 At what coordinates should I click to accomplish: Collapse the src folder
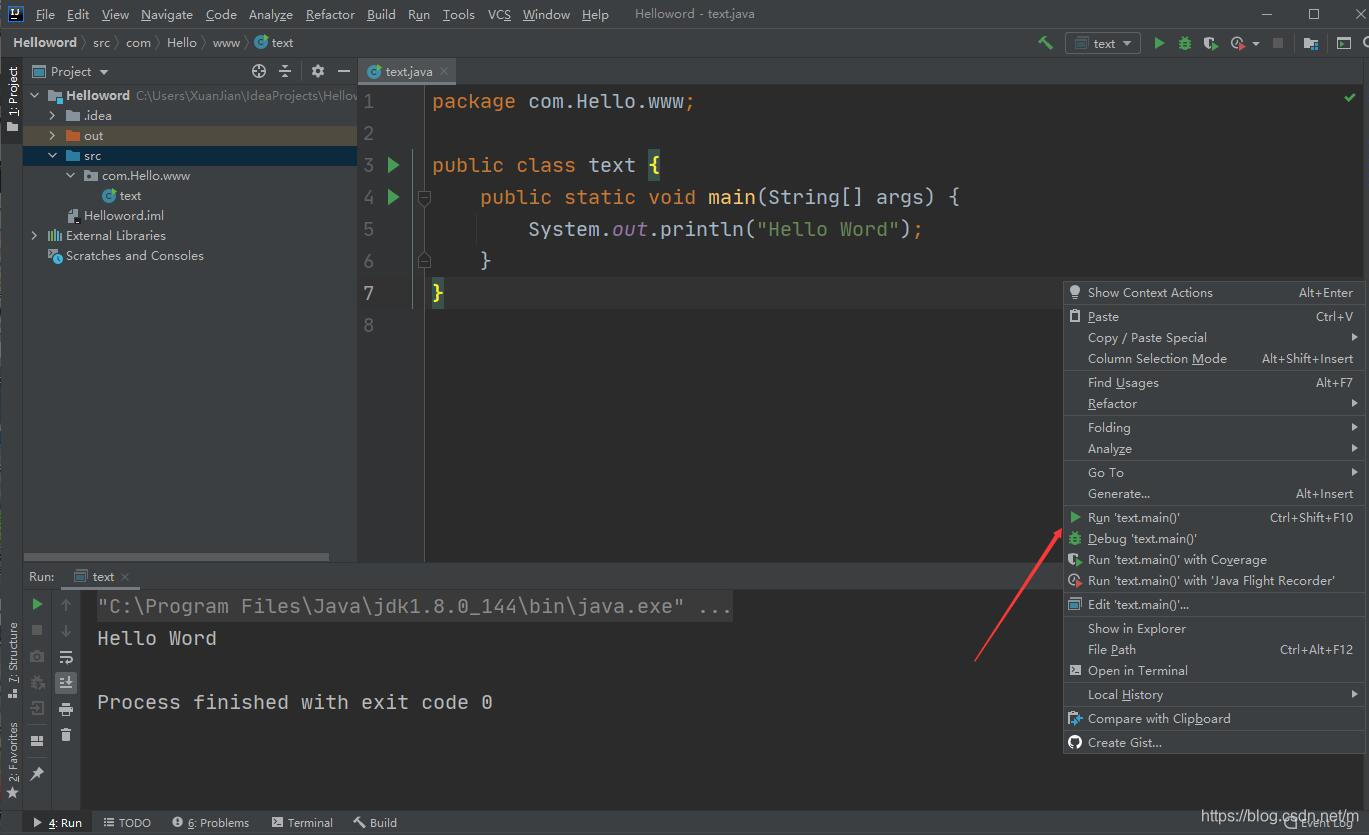(x=53, y=155)
